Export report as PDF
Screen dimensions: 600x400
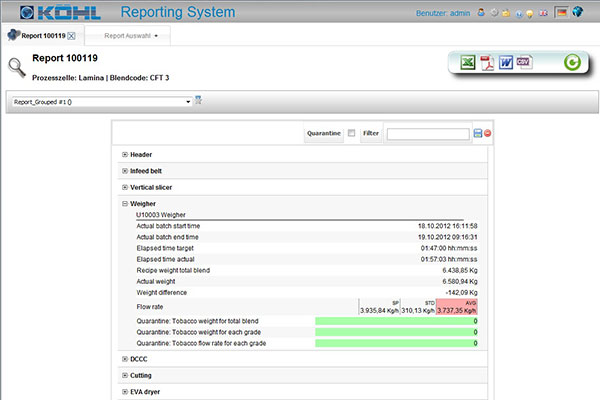point(486,63)
